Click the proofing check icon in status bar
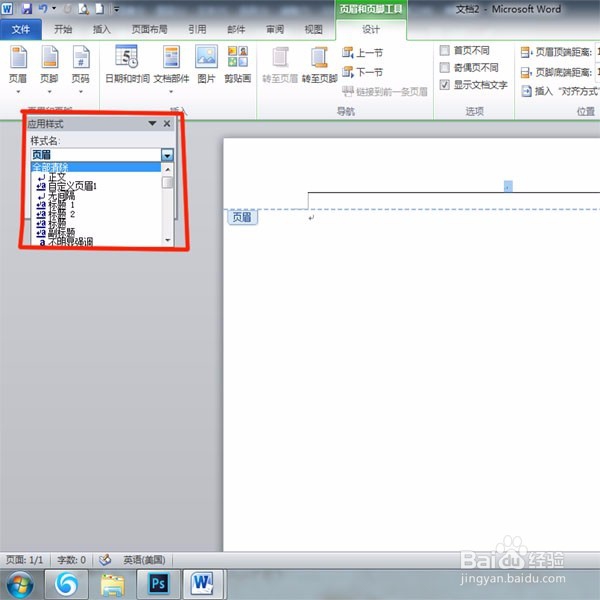The height and width of the screenshot is (600, 600). point(105,560)
